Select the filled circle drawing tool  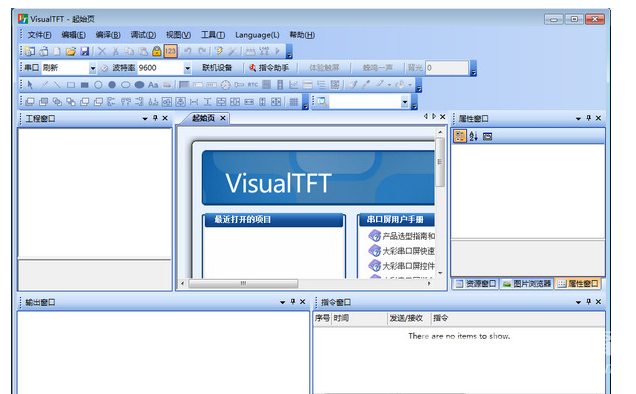112,85
